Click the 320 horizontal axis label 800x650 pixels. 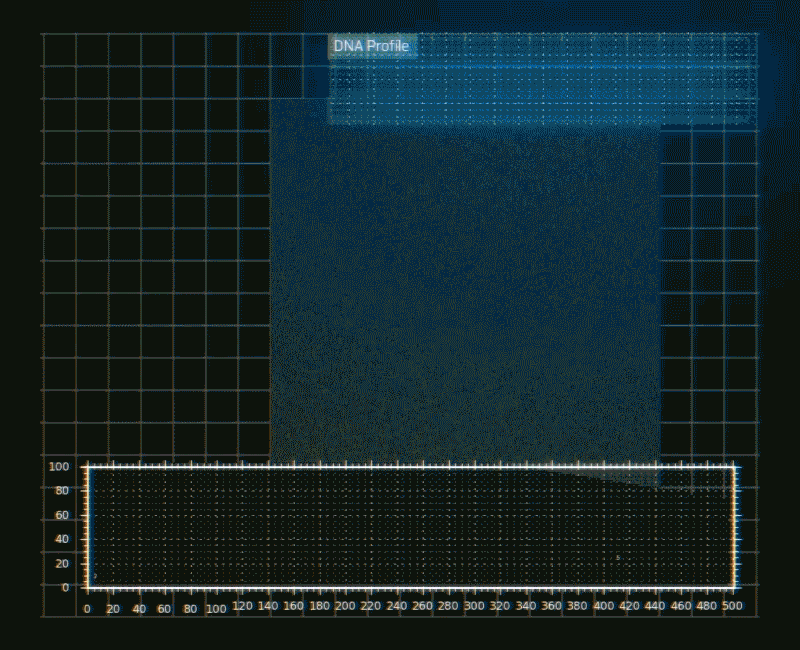click(x=499, y=606)
